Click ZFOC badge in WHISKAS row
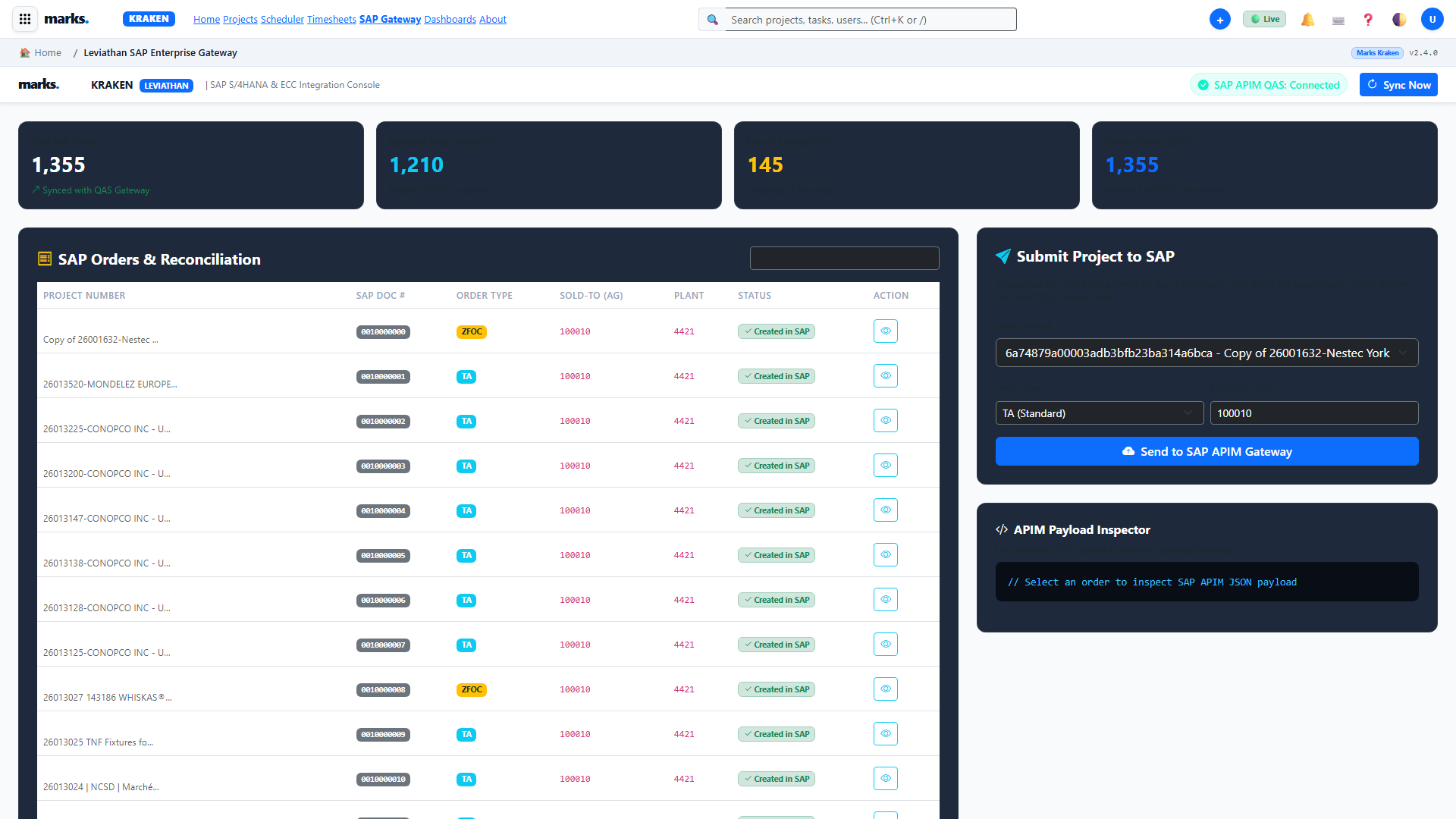This screenshot has height=819, width=1456. click(x=471, y=689)
